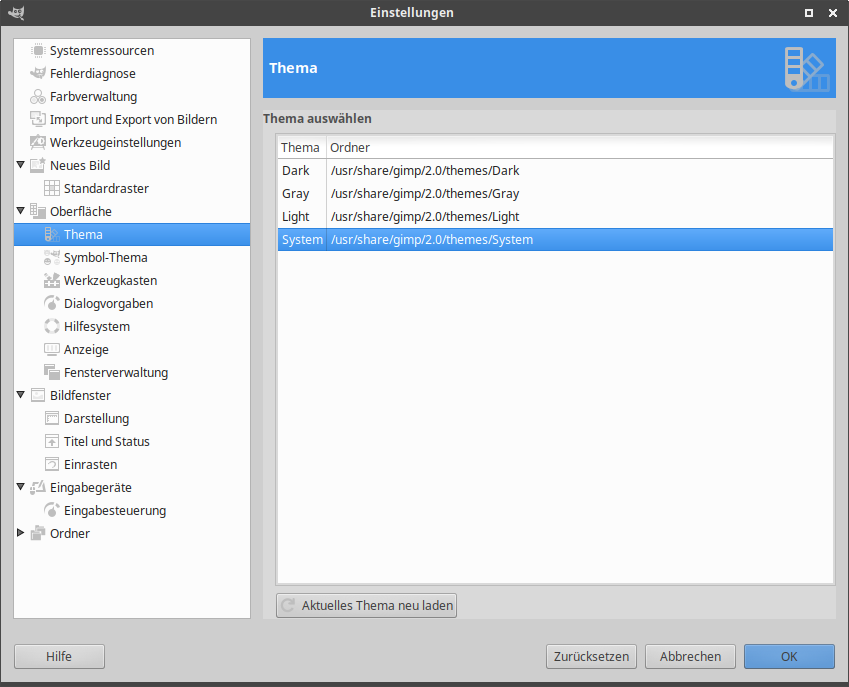Open the Einrasten page
This screenshot has width=849, height=687.
pos(90,464)
